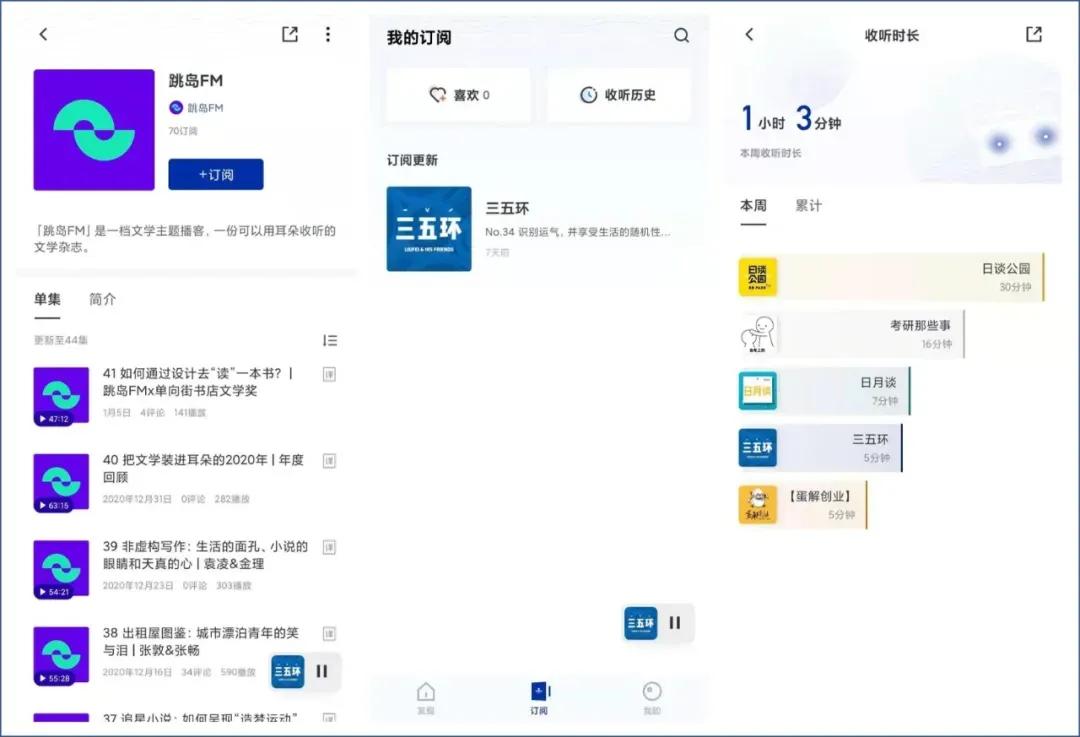Pause the currently playing 三五环 episode
This screenshot has width=1080, height=737.
coord(676,622)
